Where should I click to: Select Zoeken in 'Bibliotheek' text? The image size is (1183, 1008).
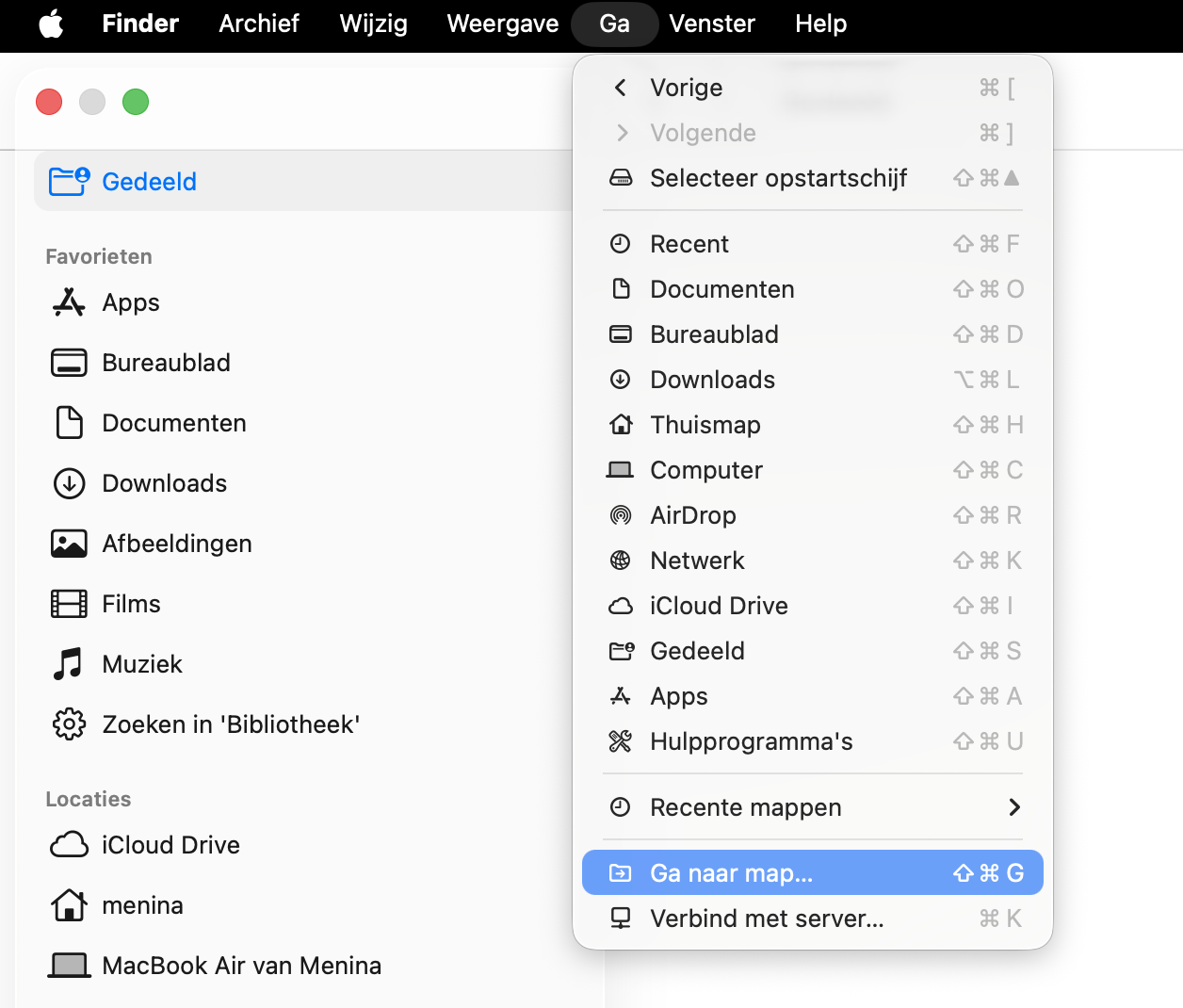click(x=231, y=724)
